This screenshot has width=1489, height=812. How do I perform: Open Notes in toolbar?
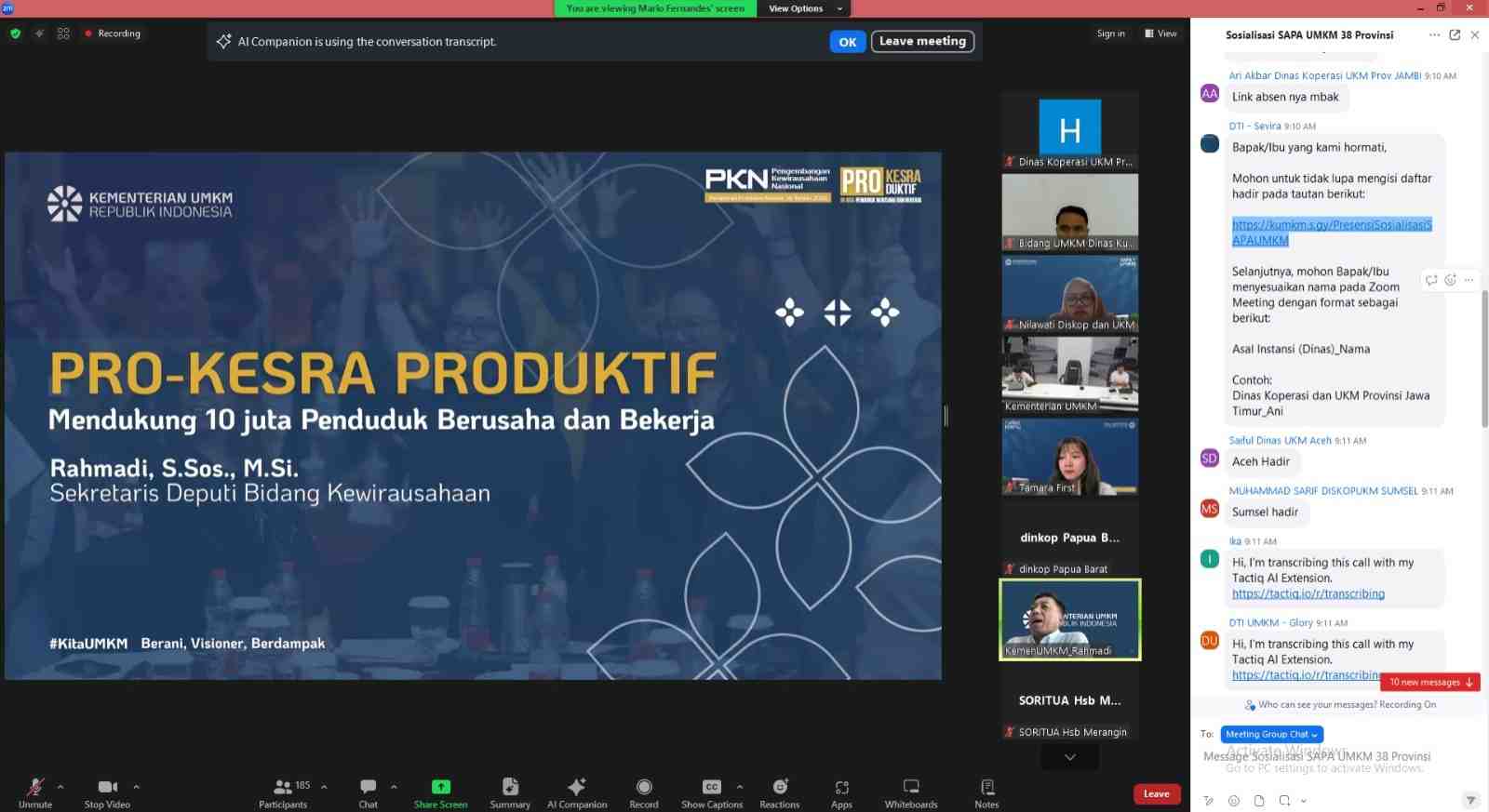tap(986, 792)
